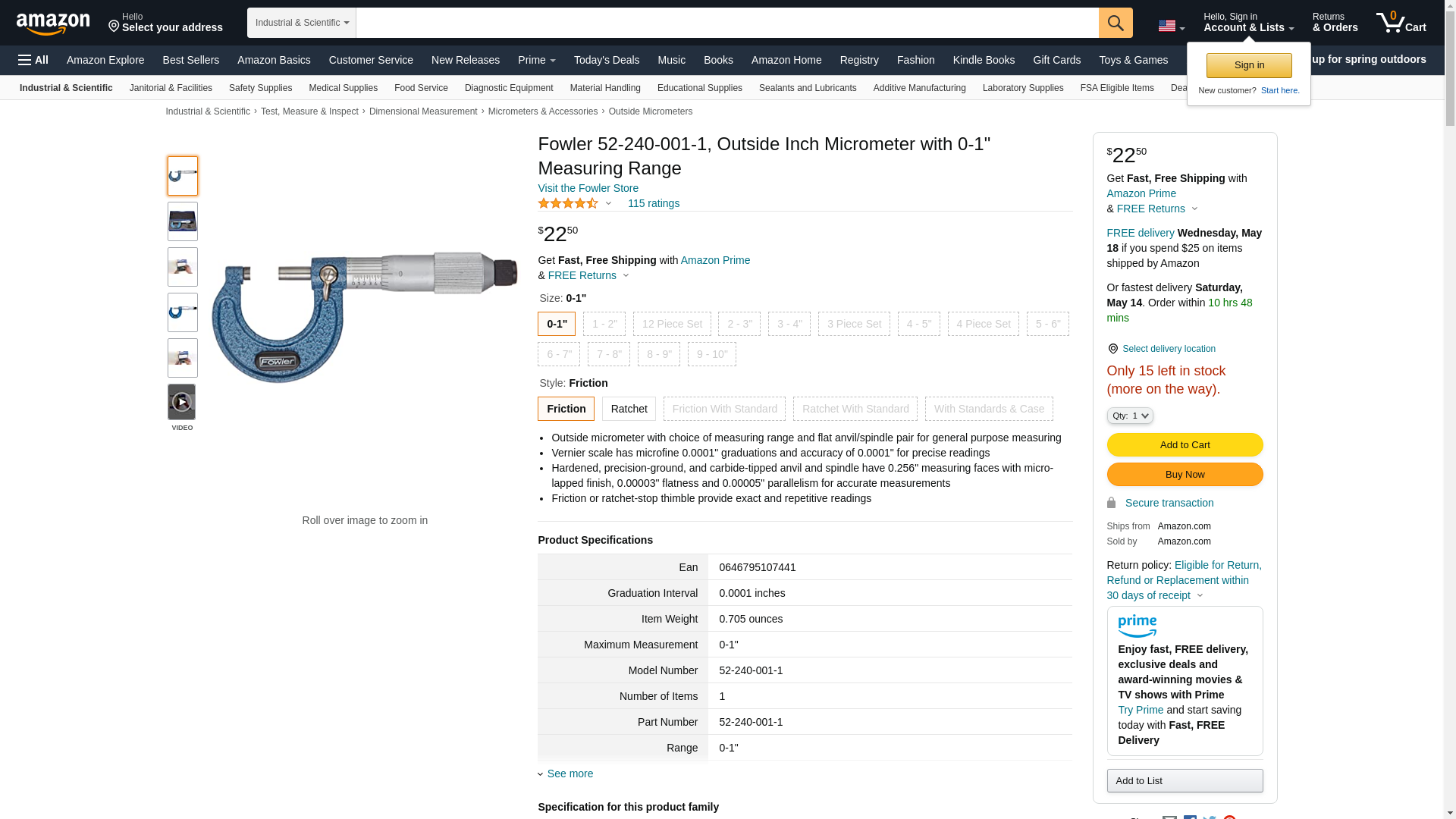Select the 12 Piece Set size

click(672, 324)
